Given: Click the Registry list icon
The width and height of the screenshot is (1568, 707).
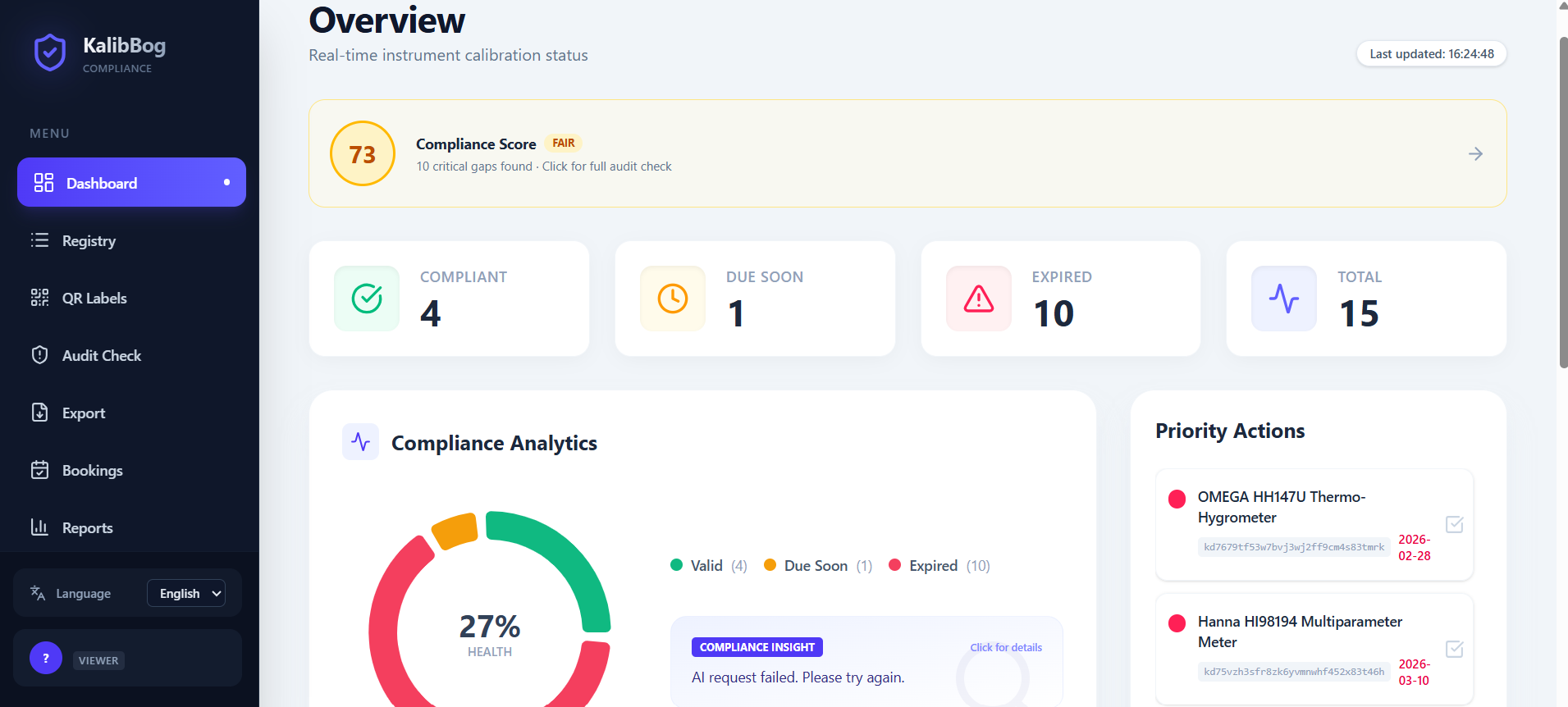Looking at the screenshot, I should (39, 240).
